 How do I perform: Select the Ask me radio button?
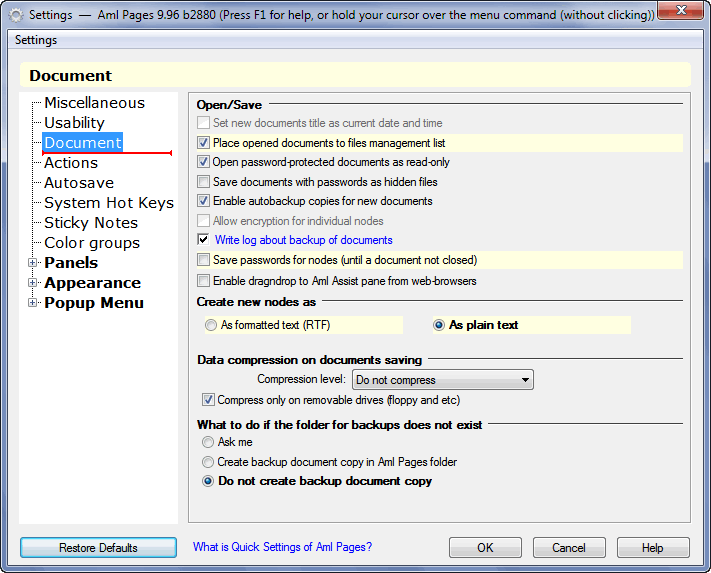[x=208, y=442]
